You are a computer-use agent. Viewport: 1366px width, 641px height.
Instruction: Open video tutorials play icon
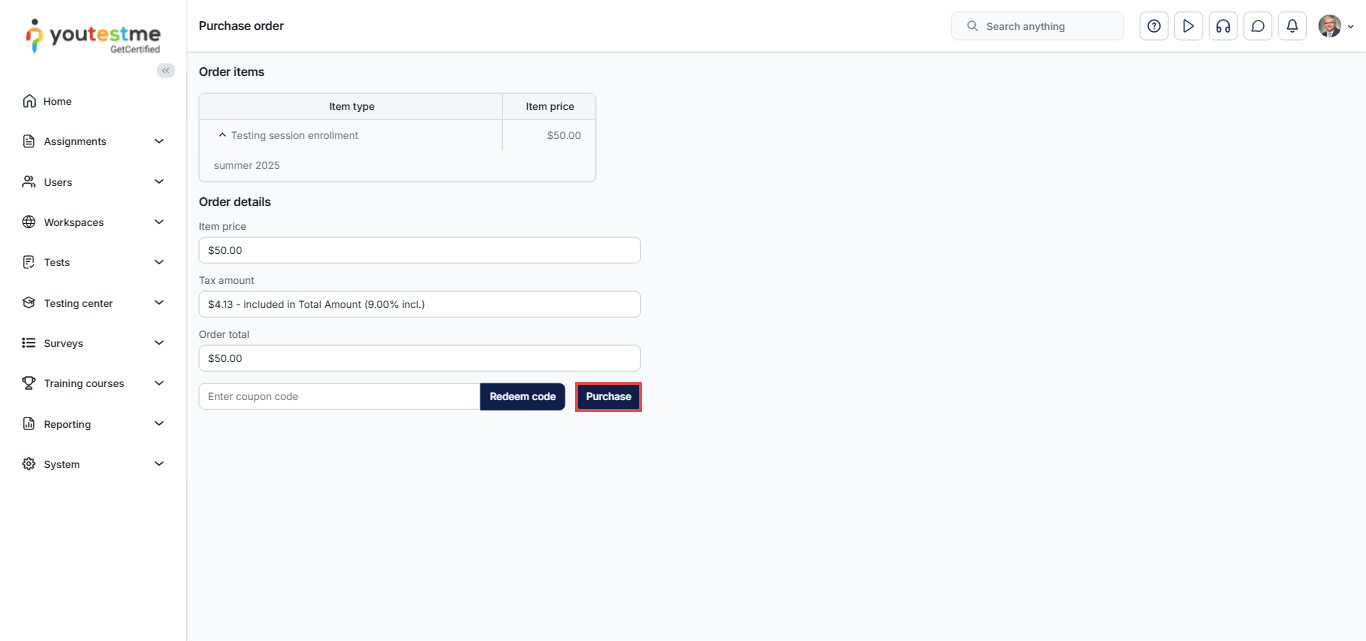tap(1188, 26)
